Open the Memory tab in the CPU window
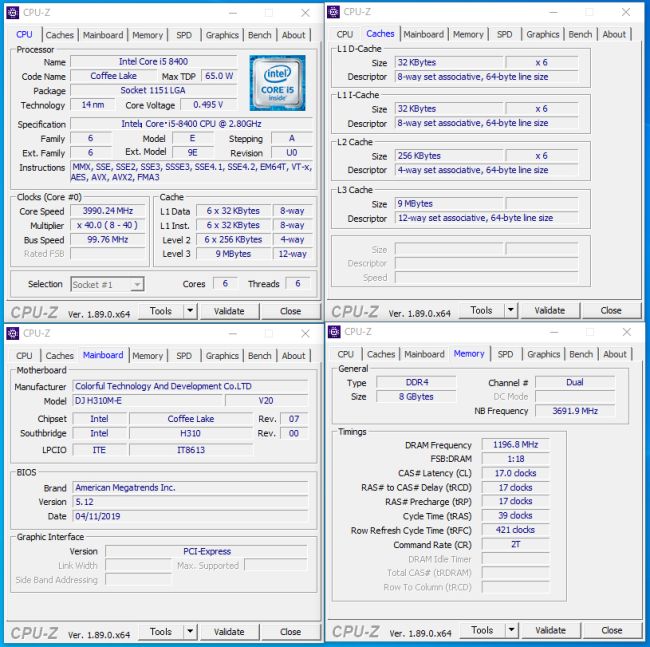 [148, 35]
